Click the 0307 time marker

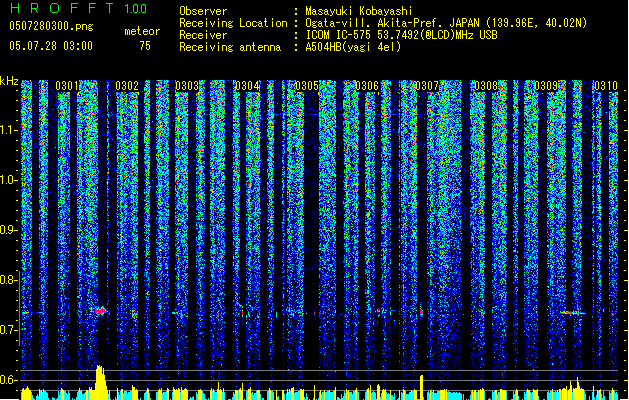pos(427,86)
